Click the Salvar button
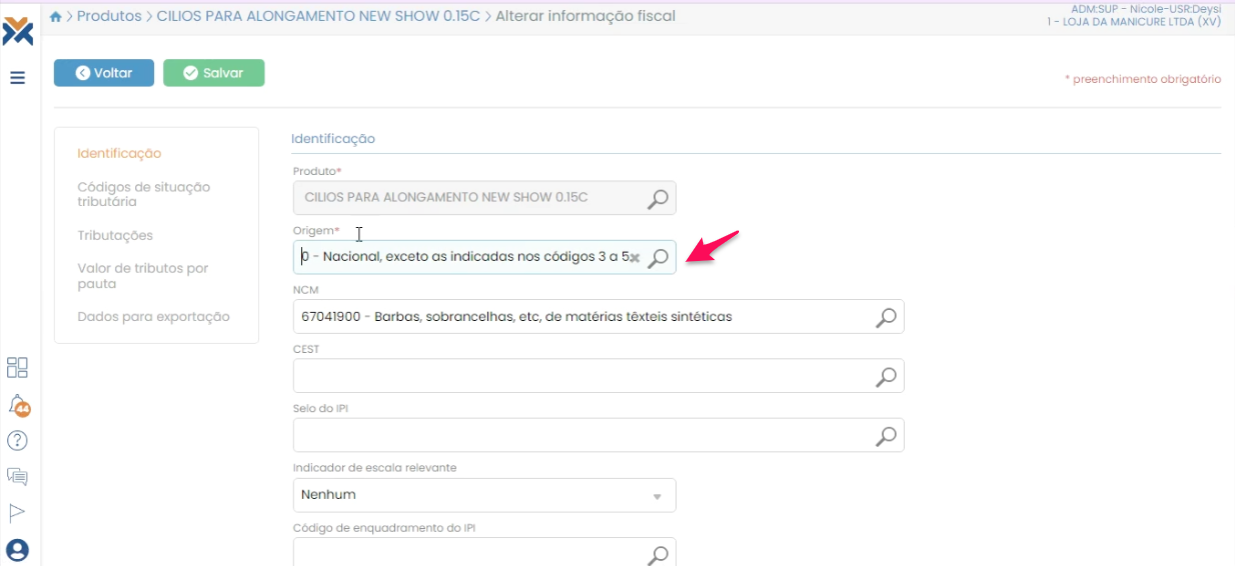 [x=214, y=73]
